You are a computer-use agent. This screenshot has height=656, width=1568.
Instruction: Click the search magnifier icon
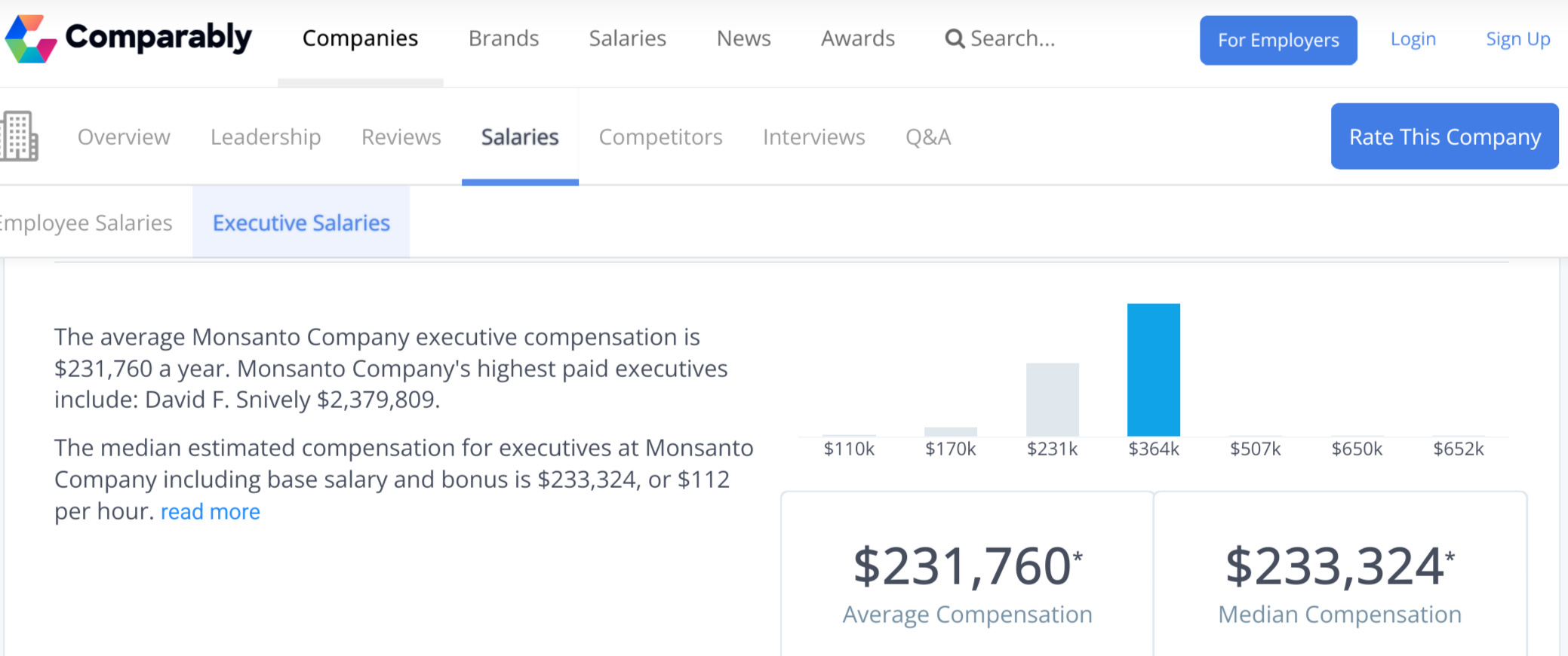pos(955,38)
